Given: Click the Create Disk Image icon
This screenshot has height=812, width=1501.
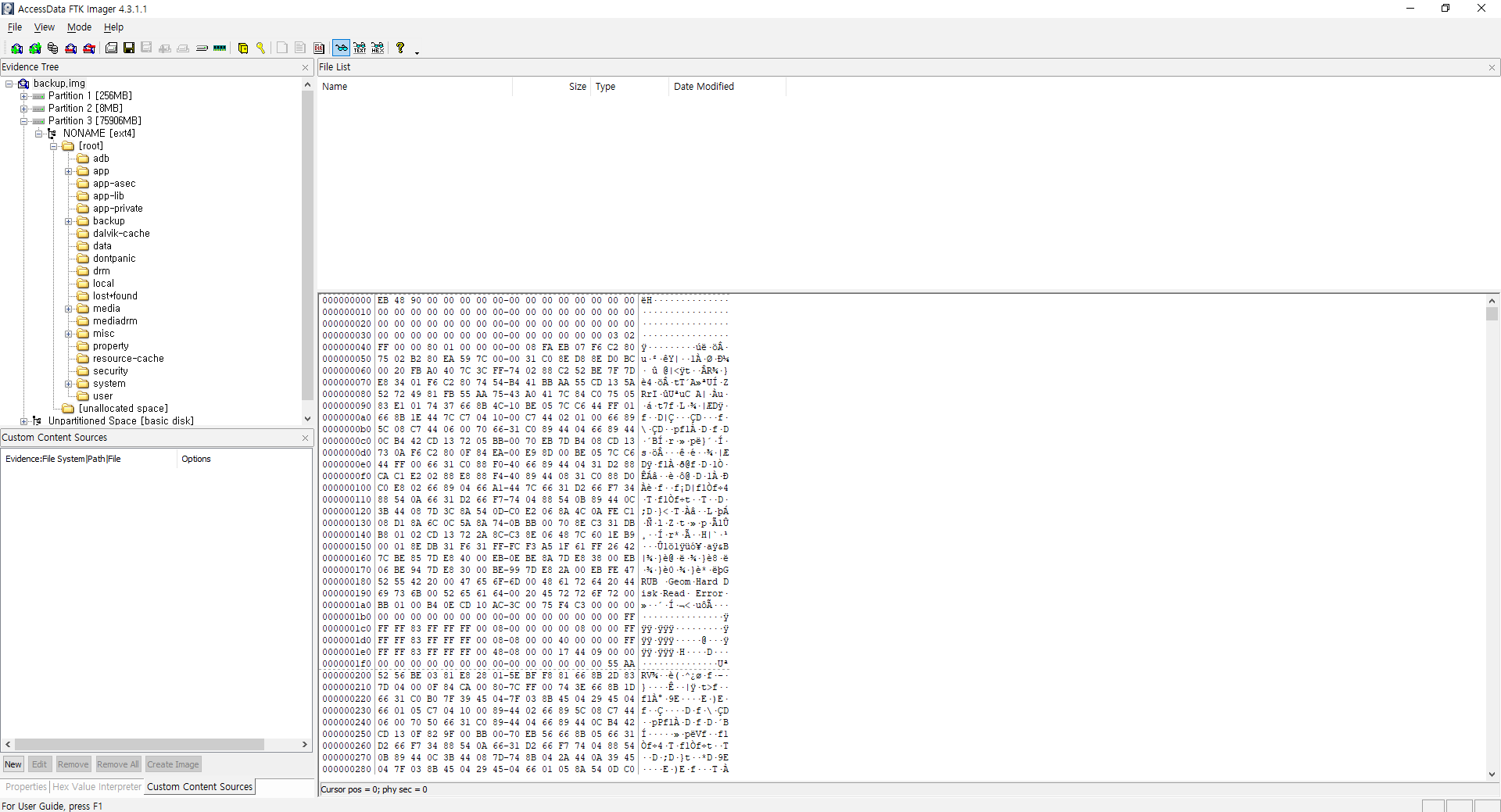Looking at the screenshot, I should (111, 48).
